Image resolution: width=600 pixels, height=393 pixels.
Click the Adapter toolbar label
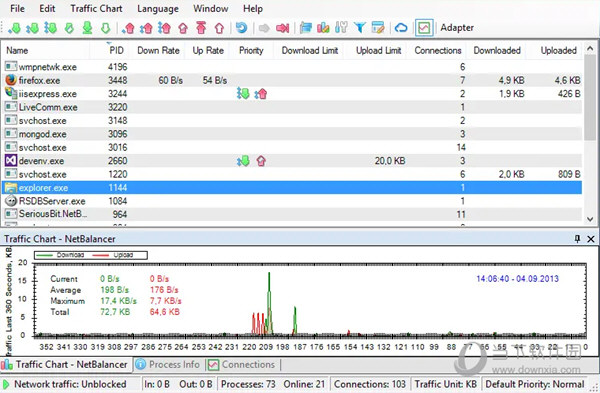(457, 28)
